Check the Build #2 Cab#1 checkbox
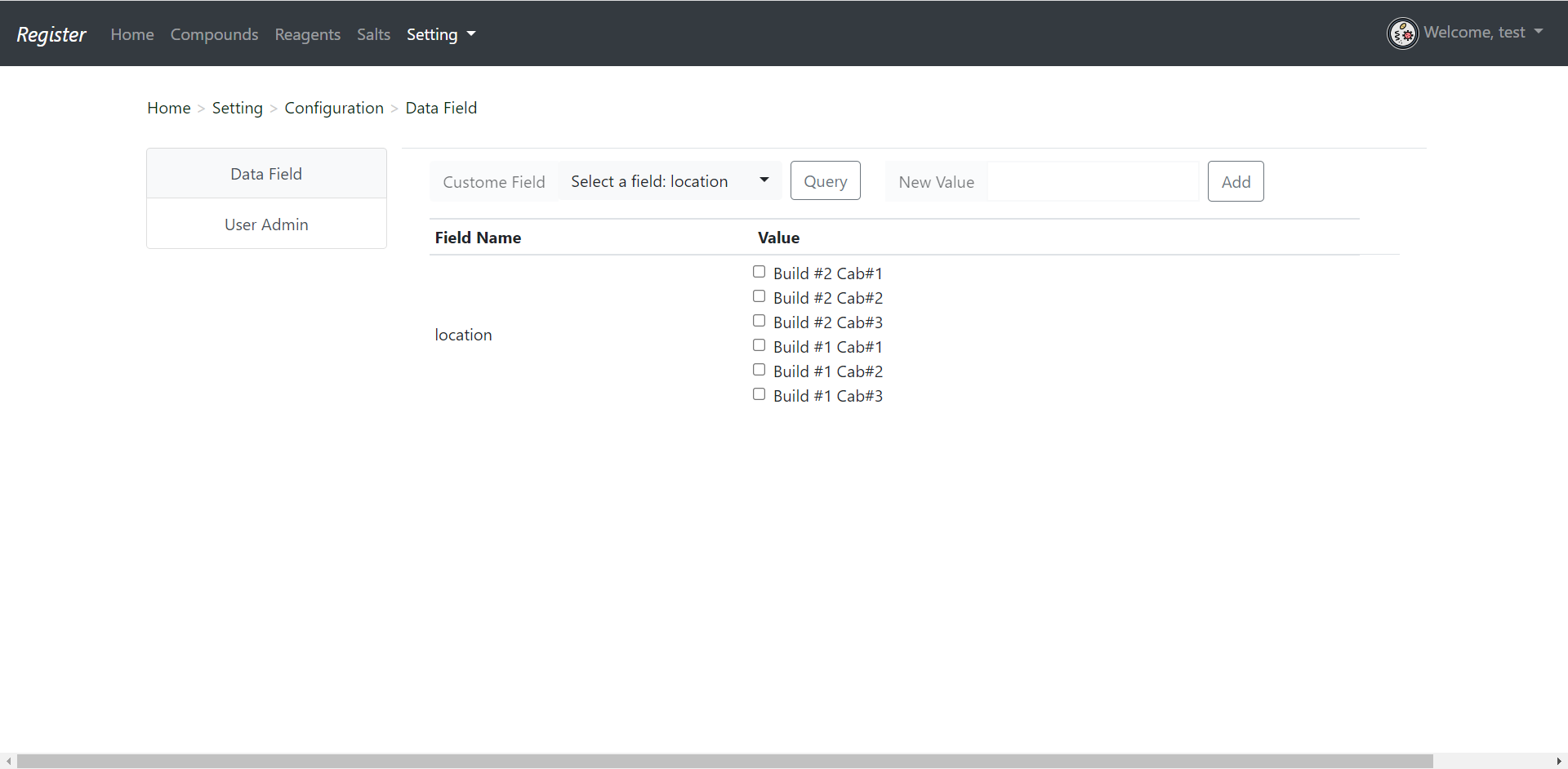 coord(759,272)
